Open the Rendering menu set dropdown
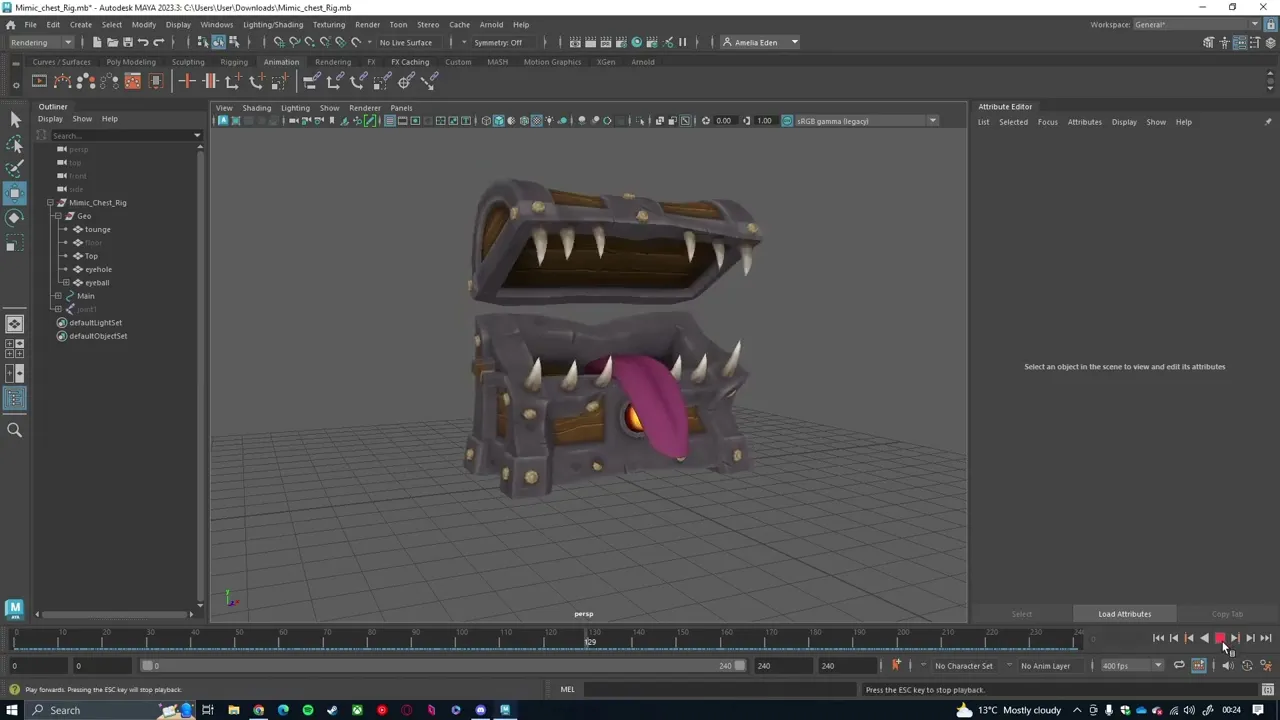The width and height of the screenshot is (1280, 720). coord(40,42)
